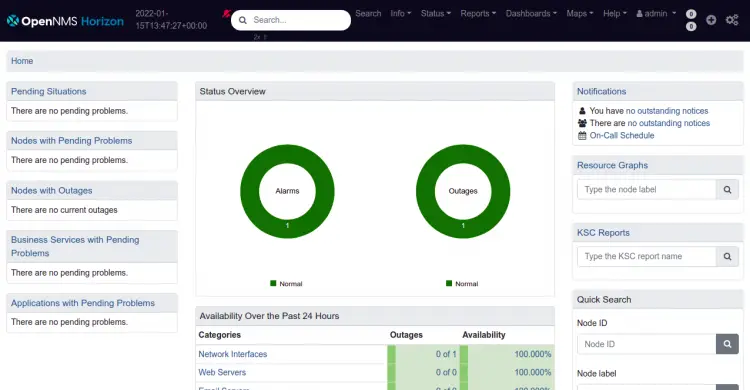Click the Resource Graphs search magnifier button

pos(727,189)
